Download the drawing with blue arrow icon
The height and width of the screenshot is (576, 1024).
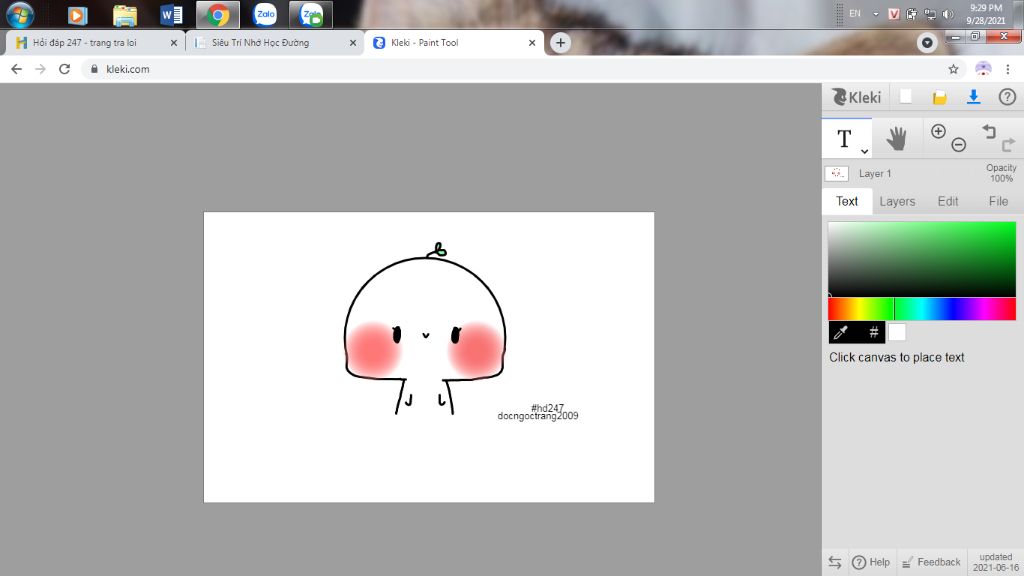tap(973, 97)
